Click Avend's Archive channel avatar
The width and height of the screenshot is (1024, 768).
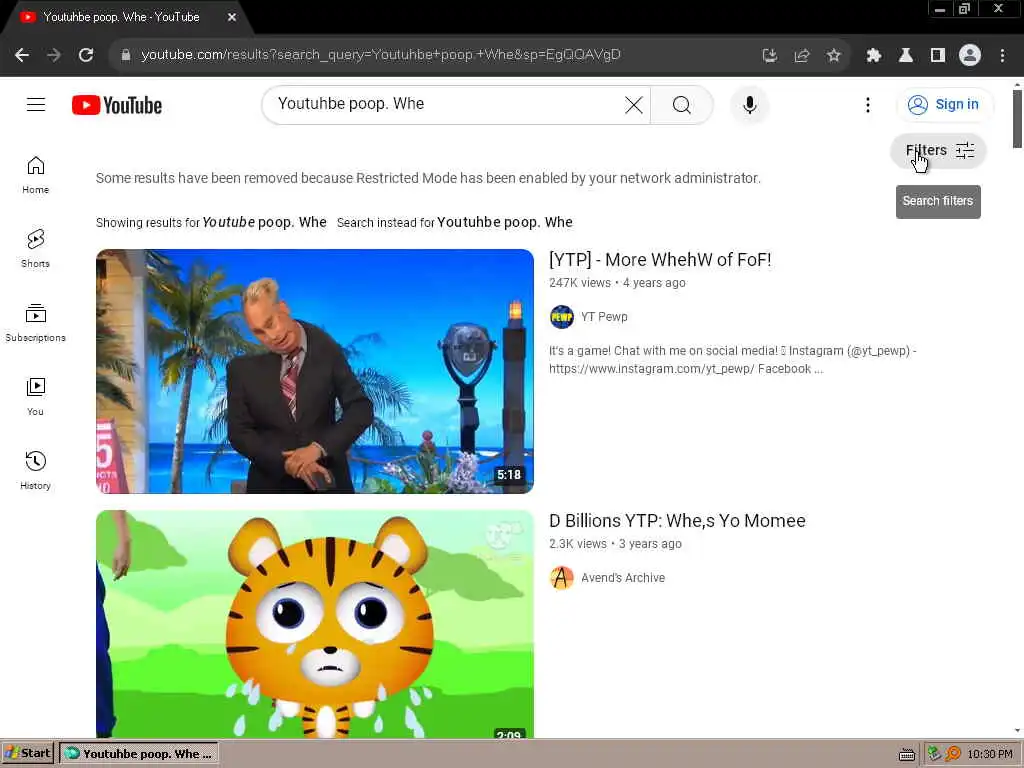click(562, 578)
